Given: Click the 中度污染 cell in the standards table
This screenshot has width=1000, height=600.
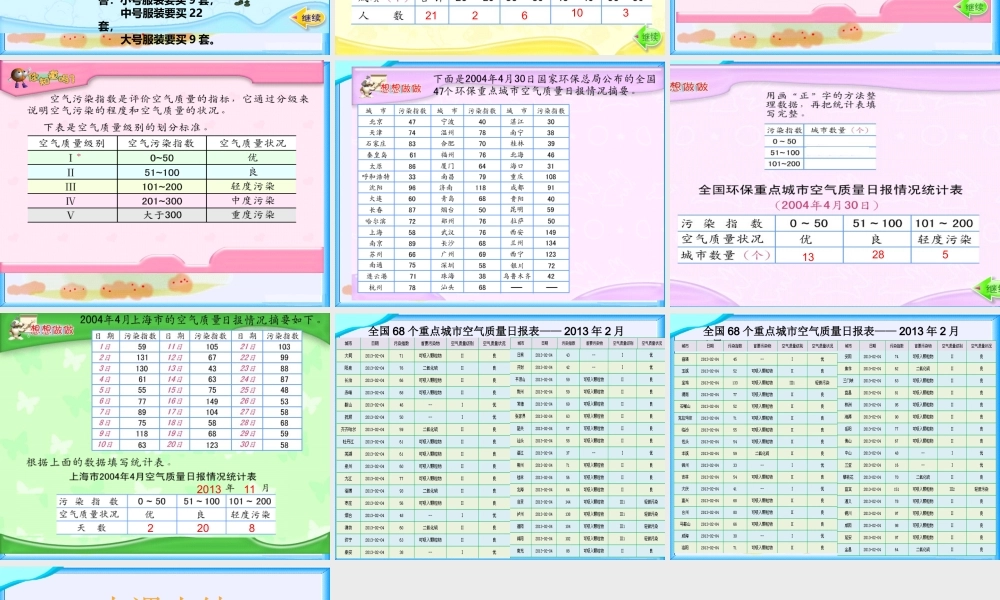Looking at the screenshot, I should coord(253,201).
